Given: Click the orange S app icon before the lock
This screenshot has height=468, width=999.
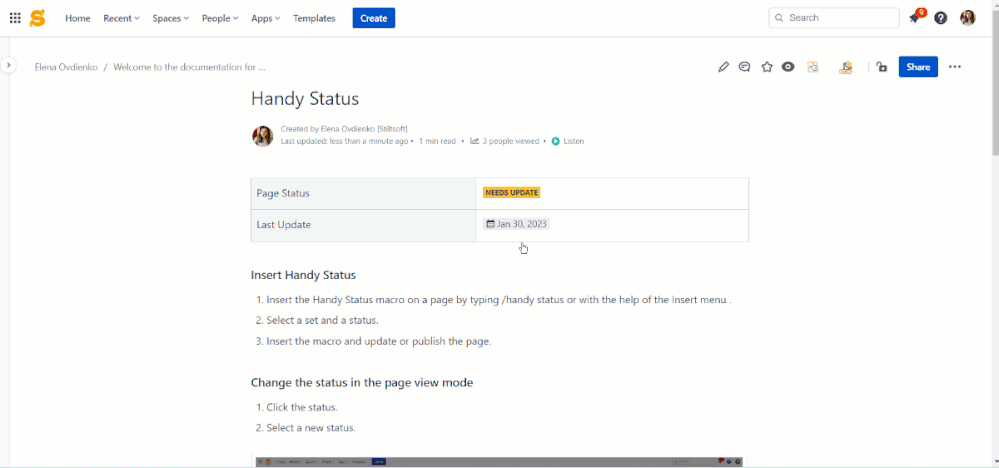Looking at the screenshot, I should coord(845,67).
